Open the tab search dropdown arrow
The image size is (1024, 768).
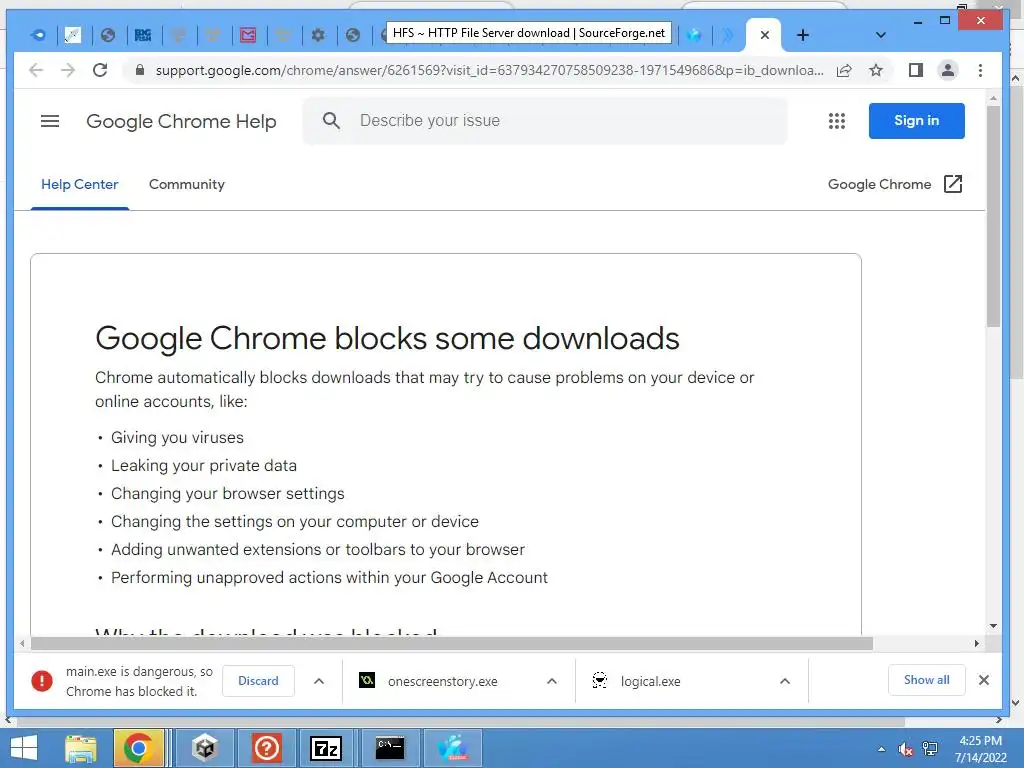[x=880, y=35]
